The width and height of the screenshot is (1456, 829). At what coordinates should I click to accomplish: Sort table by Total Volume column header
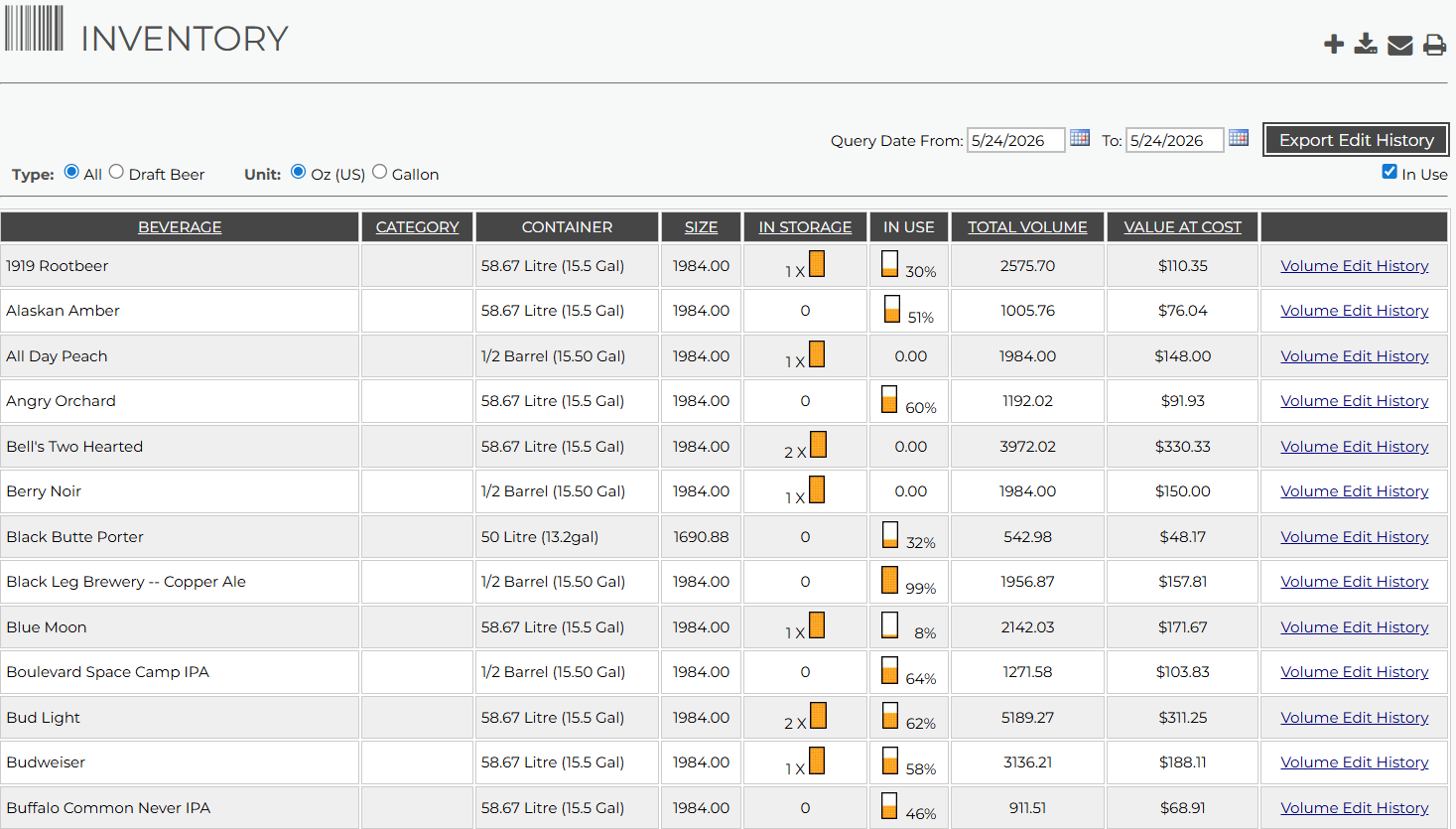click(x=1027, y=227)
